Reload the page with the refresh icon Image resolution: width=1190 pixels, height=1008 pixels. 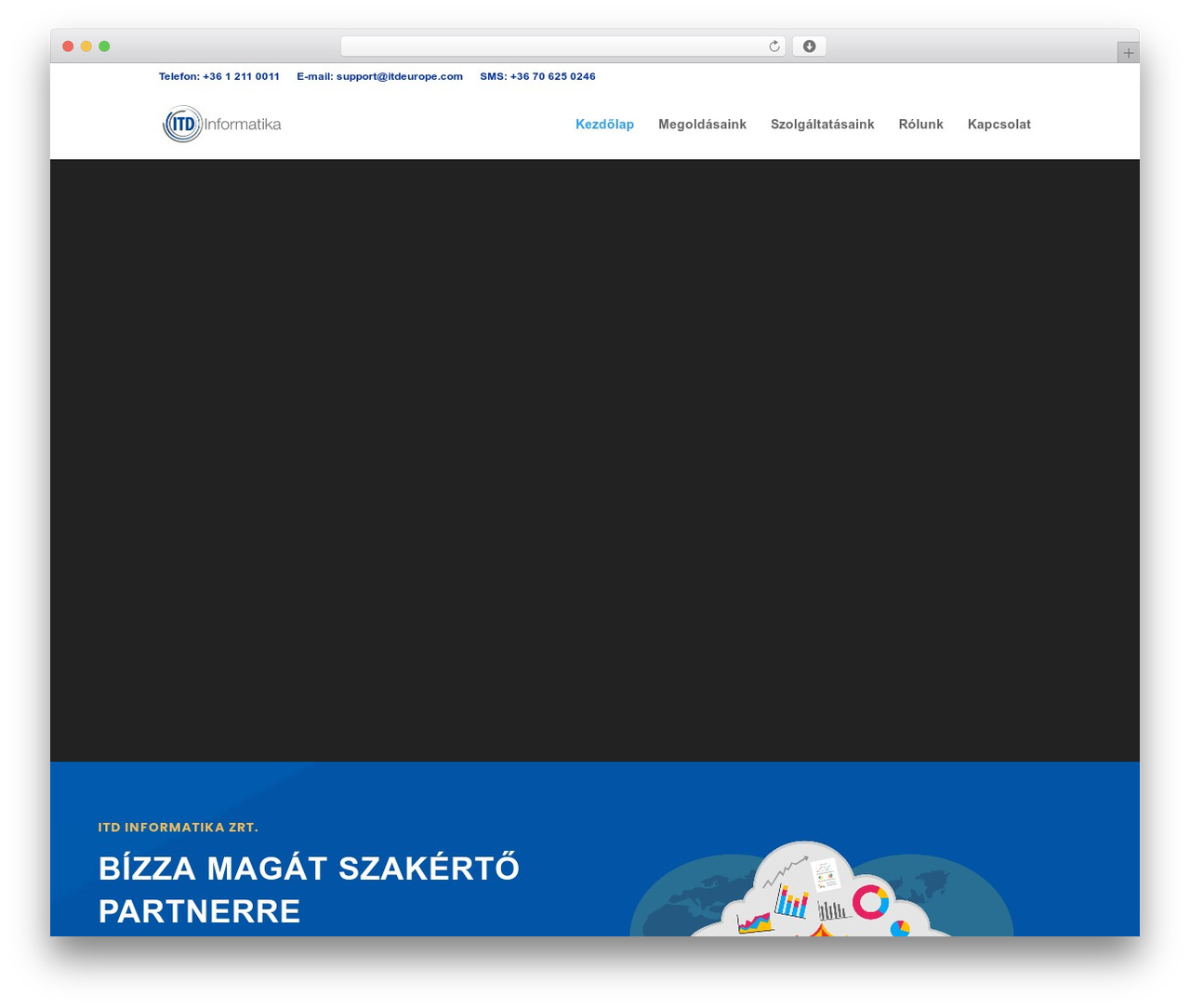(x=773, y=46)
